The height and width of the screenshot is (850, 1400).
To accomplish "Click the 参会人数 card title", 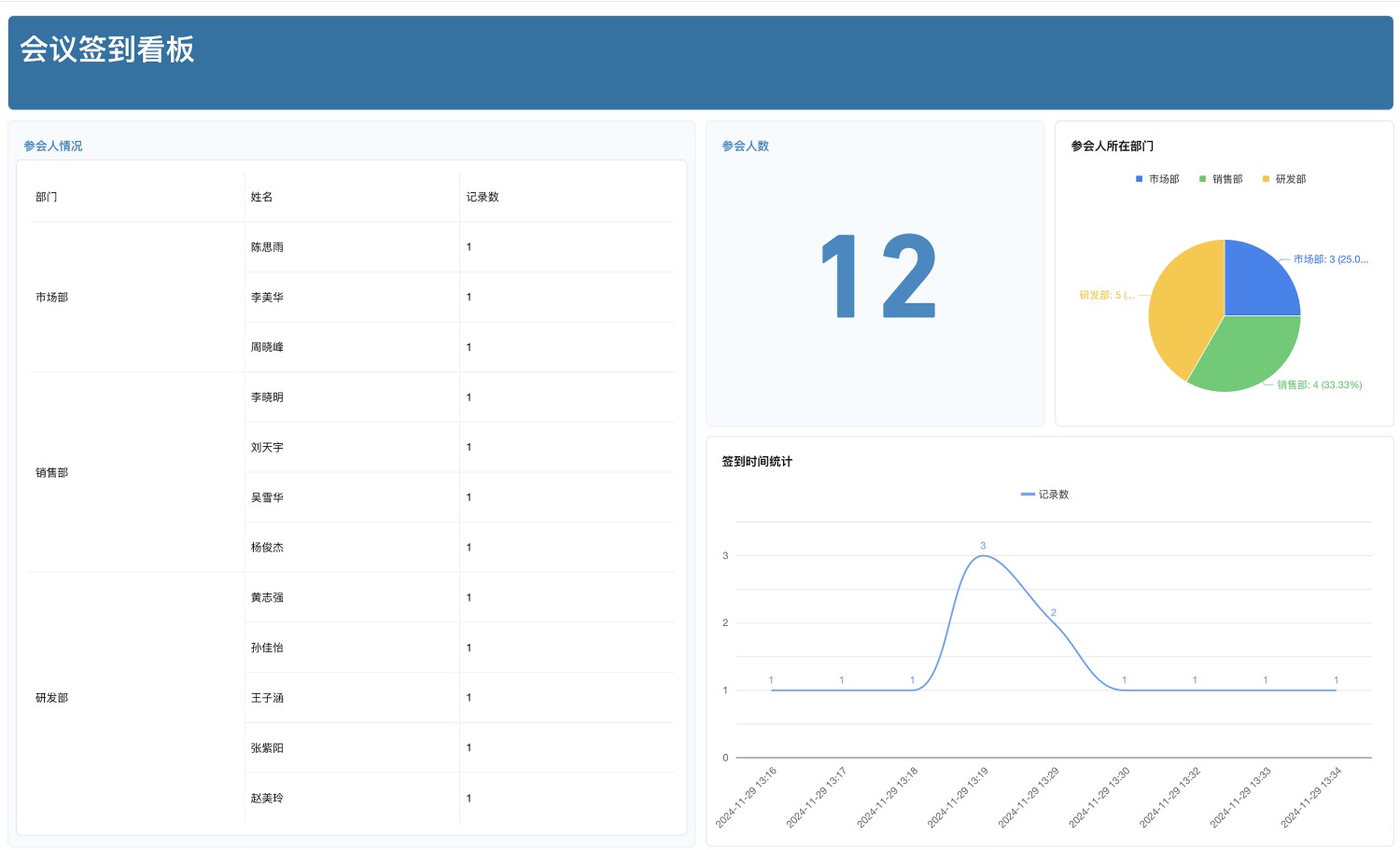I will pos(746,146).
